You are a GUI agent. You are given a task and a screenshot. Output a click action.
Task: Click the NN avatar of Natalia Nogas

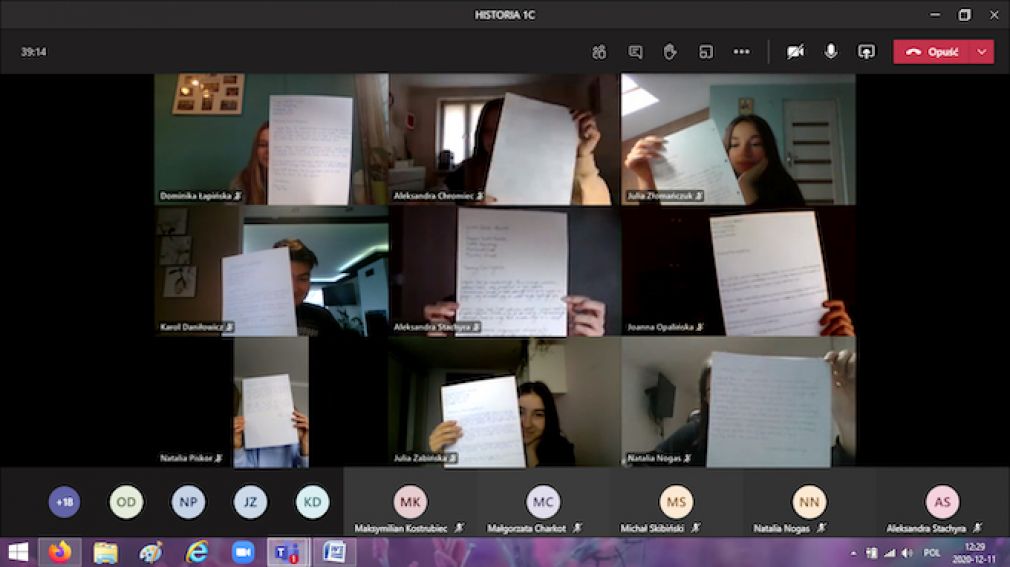[809, 501]
